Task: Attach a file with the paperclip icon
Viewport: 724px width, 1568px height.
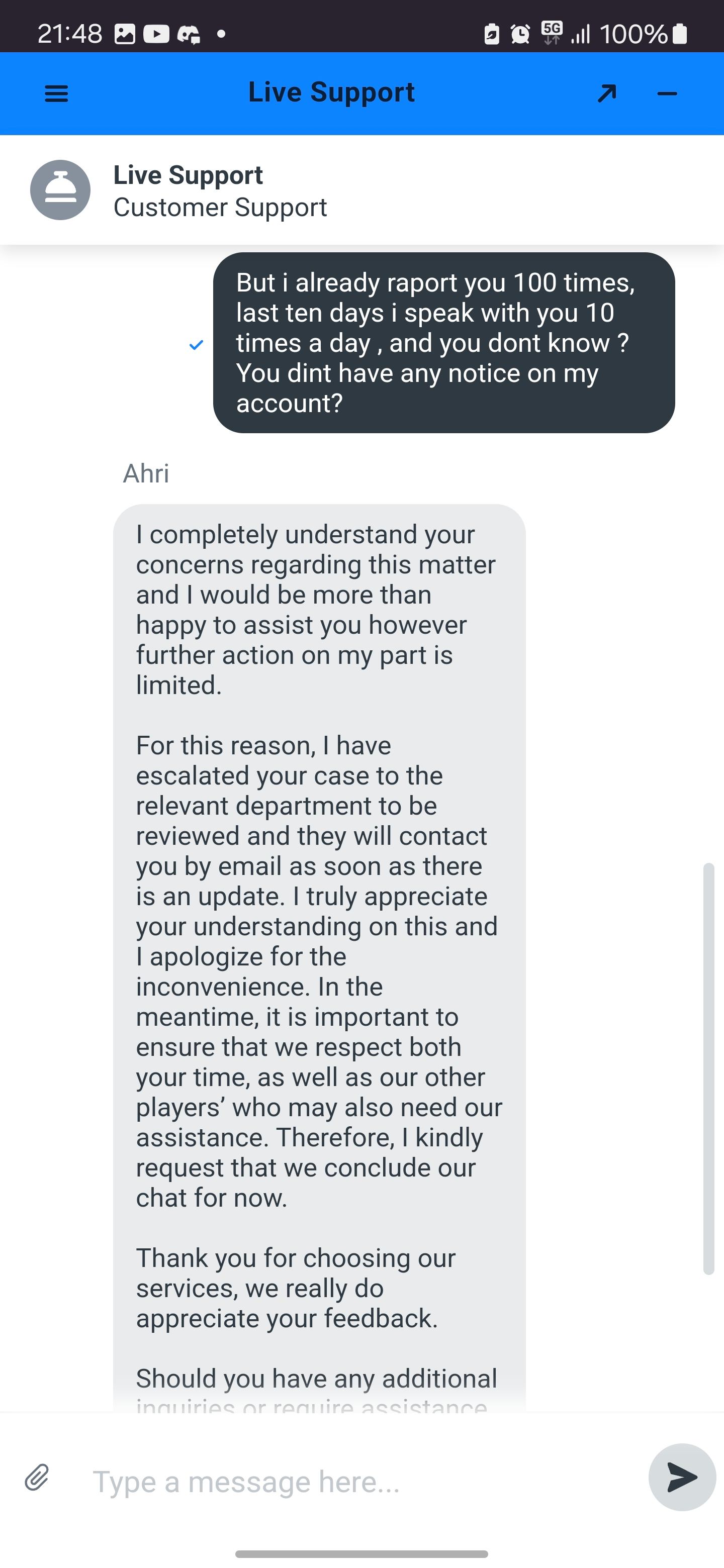Action: click(x=37, y=1478)
